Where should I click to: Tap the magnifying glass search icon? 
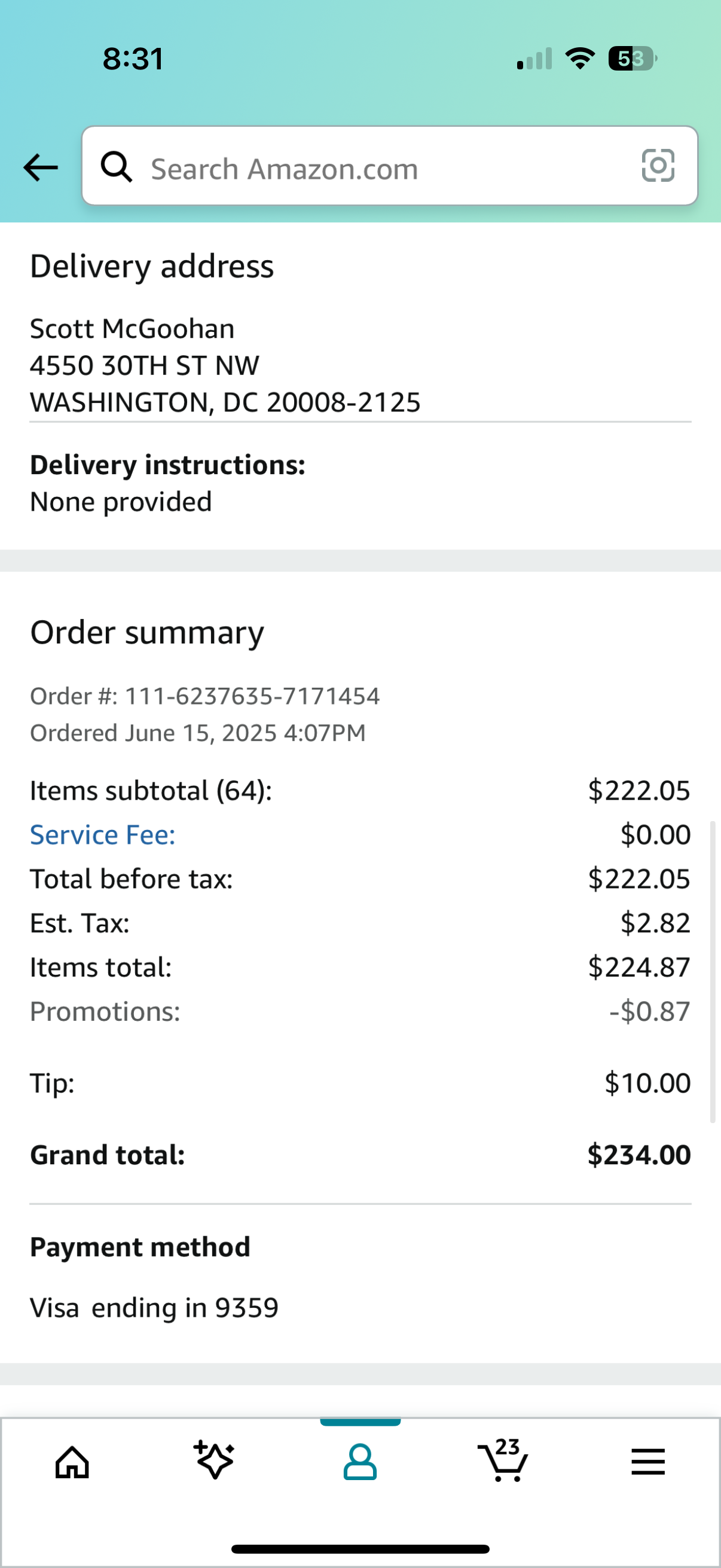(117, 167)
